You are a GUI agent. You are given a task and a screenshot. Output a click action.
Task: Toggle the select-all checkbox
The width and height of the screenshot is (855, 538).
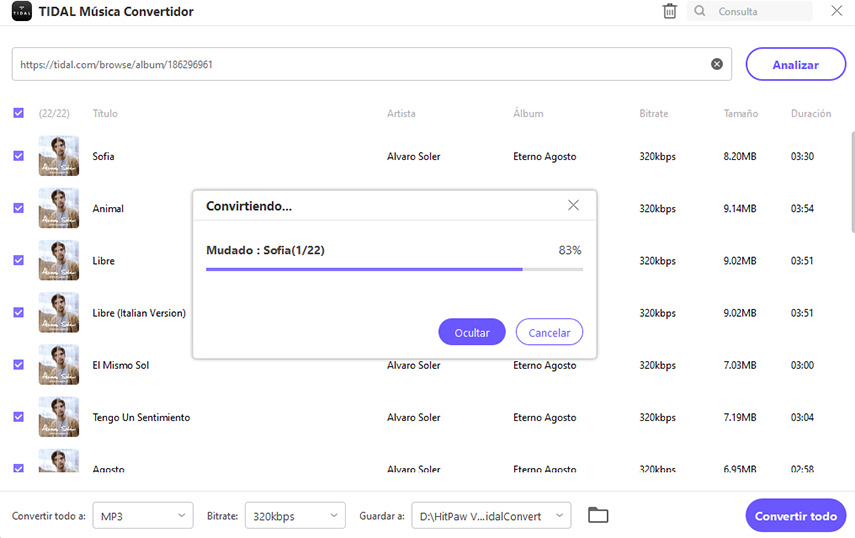tap(19, 113)
